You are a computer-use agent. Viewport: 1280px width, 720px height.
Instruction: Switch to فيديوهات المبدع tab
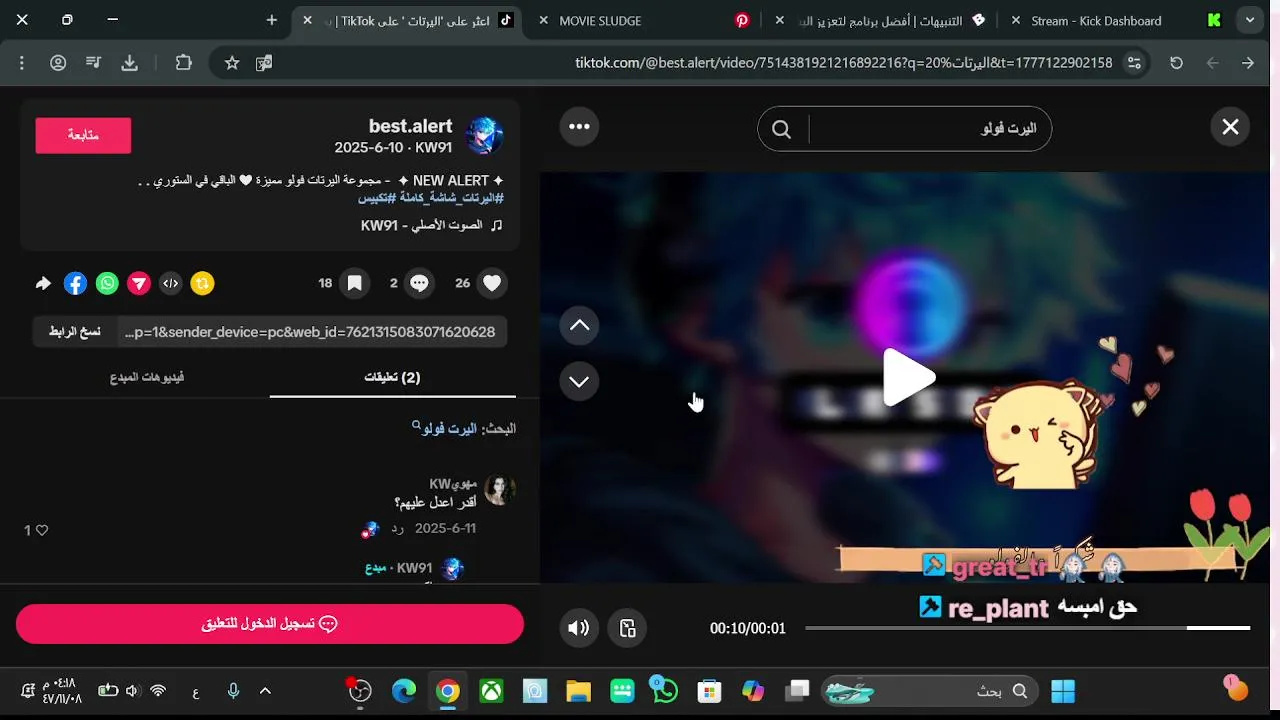point(147,377)
